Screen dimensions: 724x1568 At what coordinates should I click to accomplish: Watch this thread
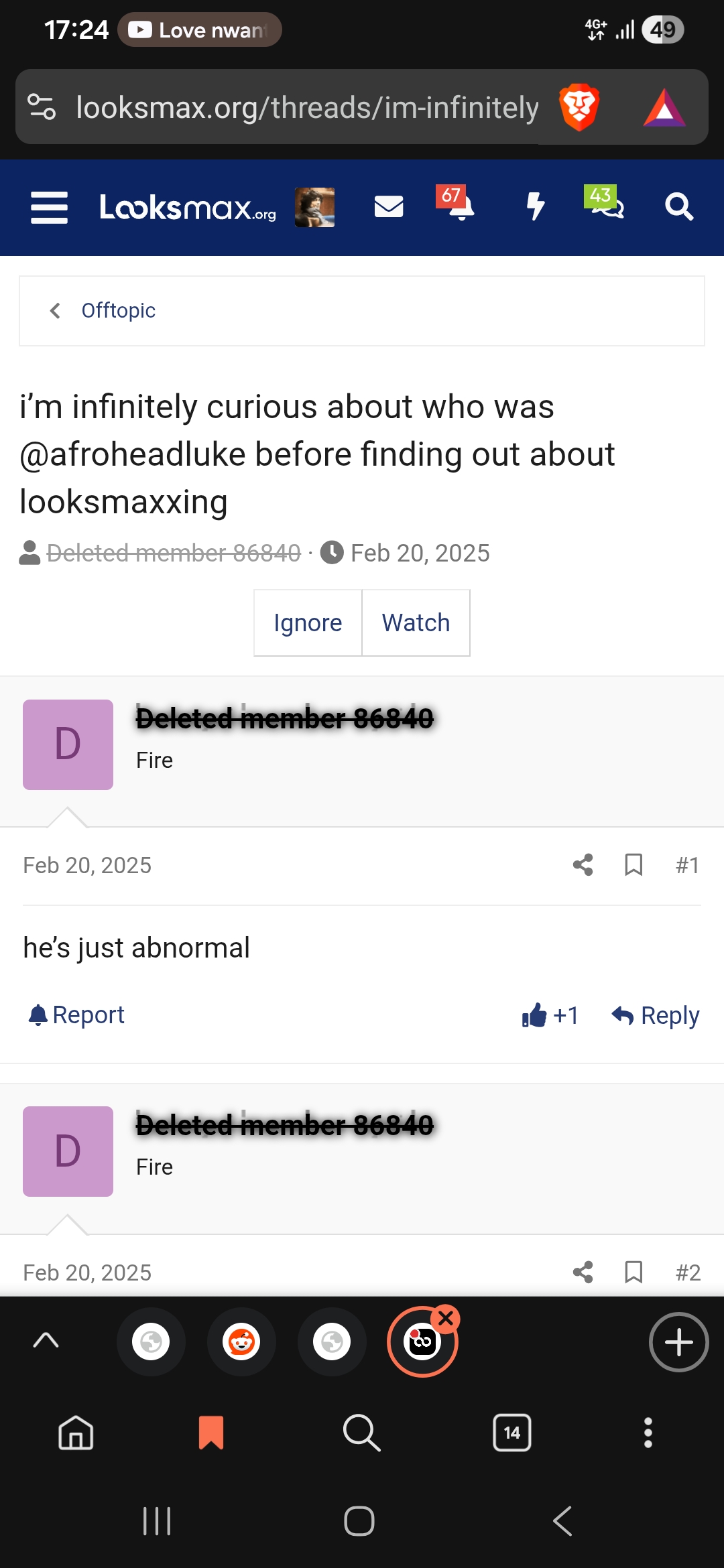pyautogui.click(x=416, y=623)
